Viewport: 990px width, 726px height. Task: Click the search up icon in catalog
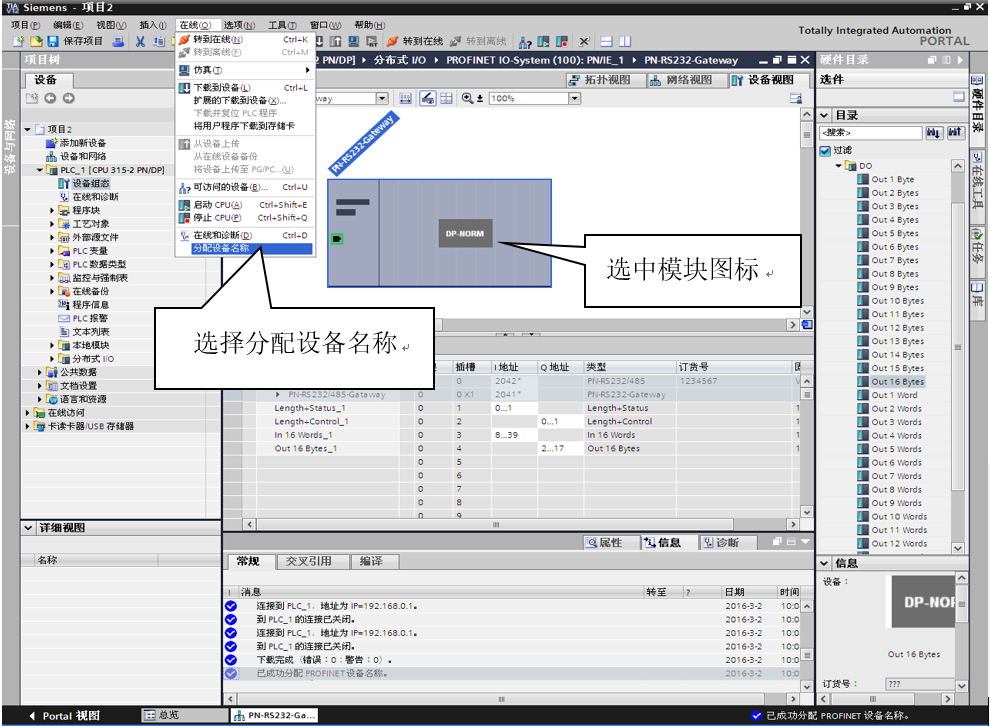[954, 133]
